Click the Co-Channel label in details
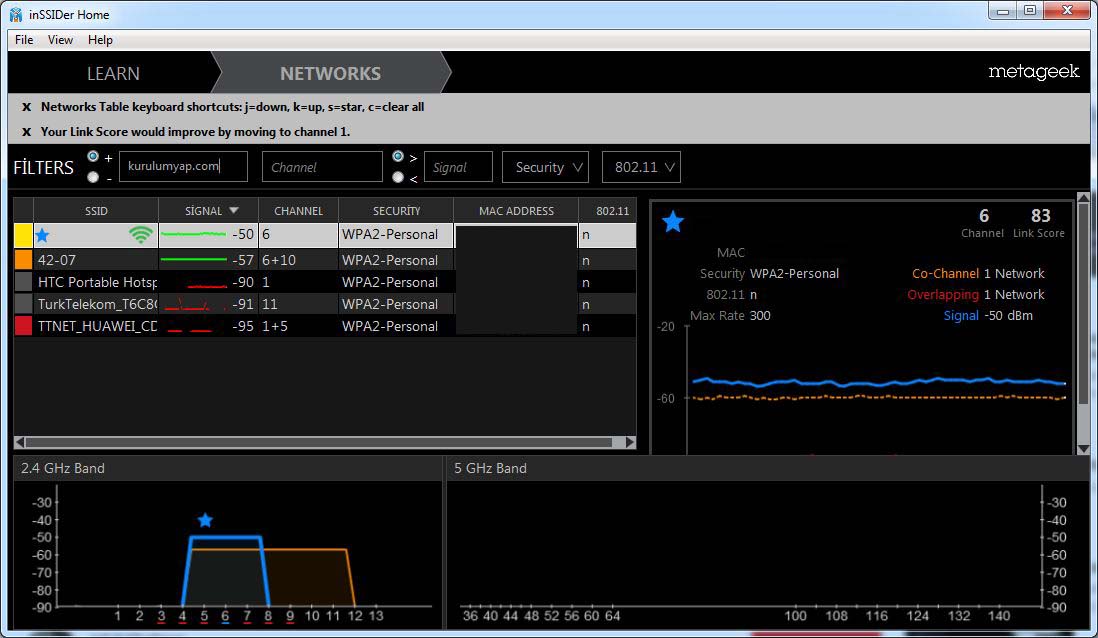Image resolution: width=1098 pixels, height=638 pixels. coord(945,273)
